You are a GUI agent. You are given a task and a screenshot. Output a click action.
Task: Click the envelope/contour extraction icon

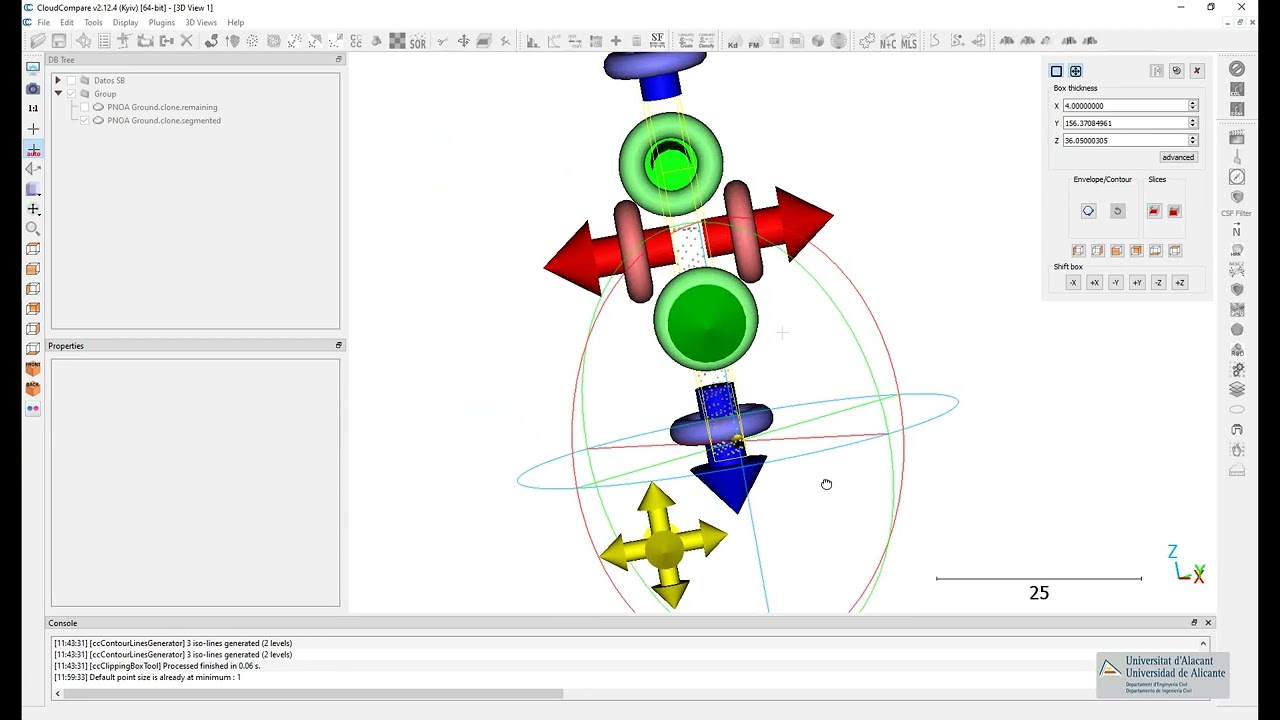(x=1088, y=211)
